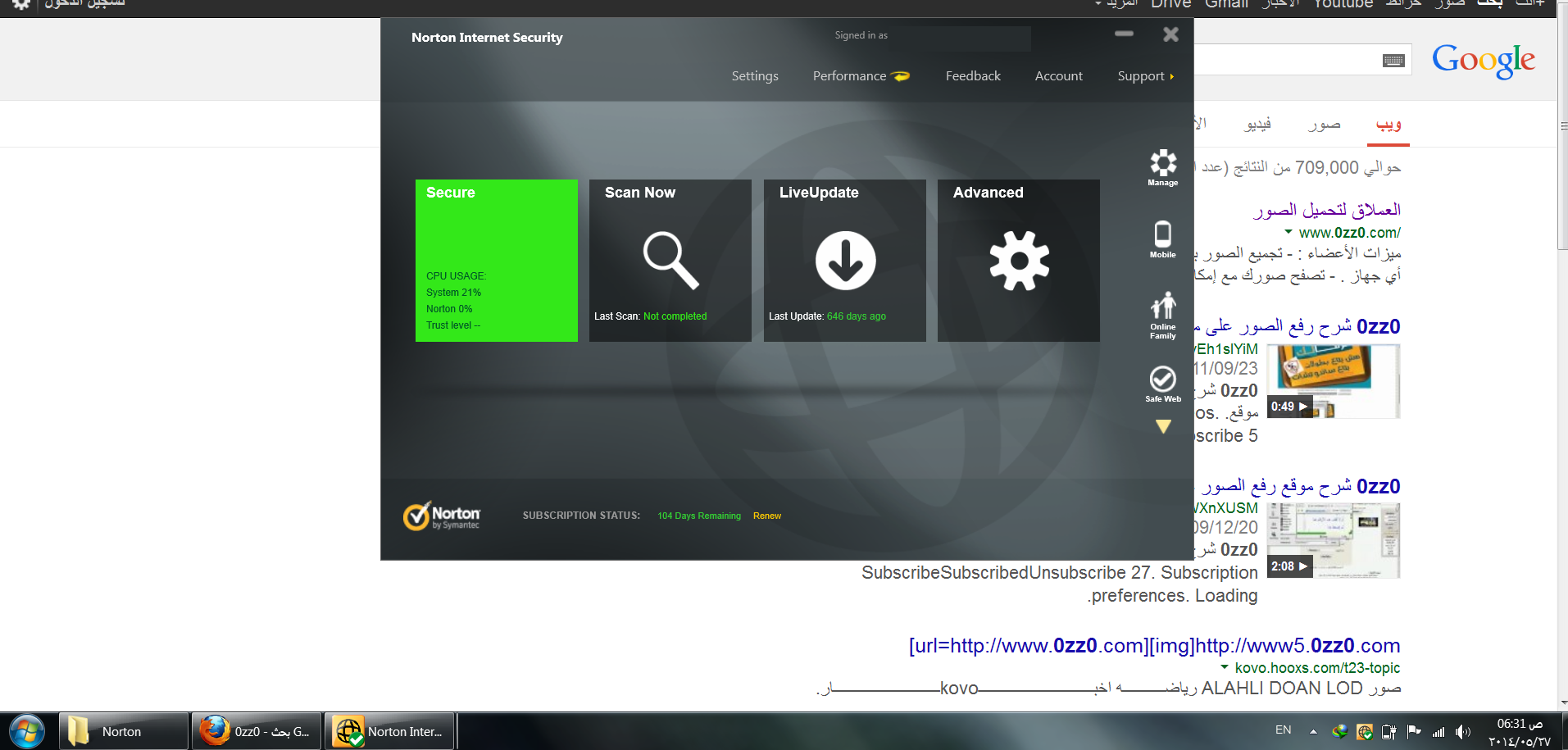Expand the Support dropdown in Norton
Image resolution: width=1568 pixels, height=750 pixels.
click(x=1145, y=76)
